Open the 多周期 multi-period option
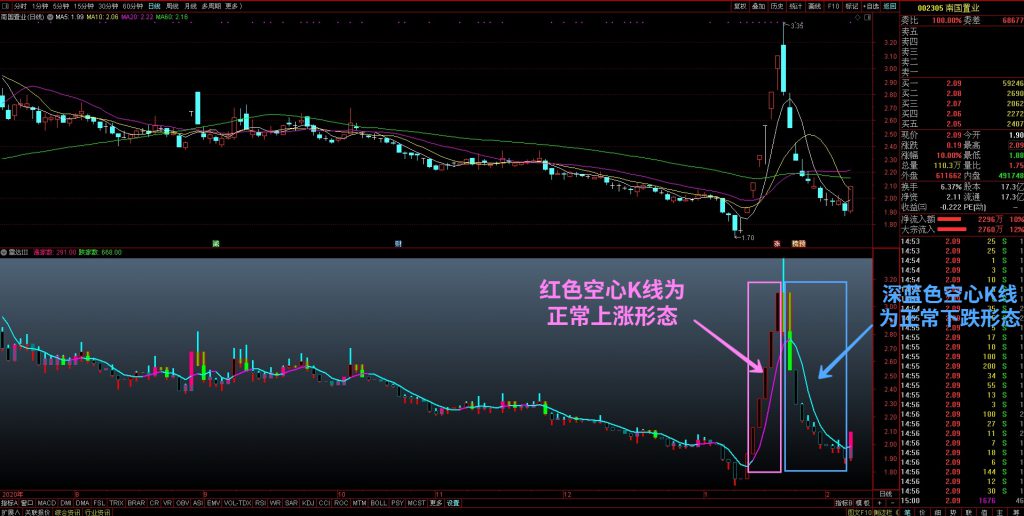 tap(211, 6)
